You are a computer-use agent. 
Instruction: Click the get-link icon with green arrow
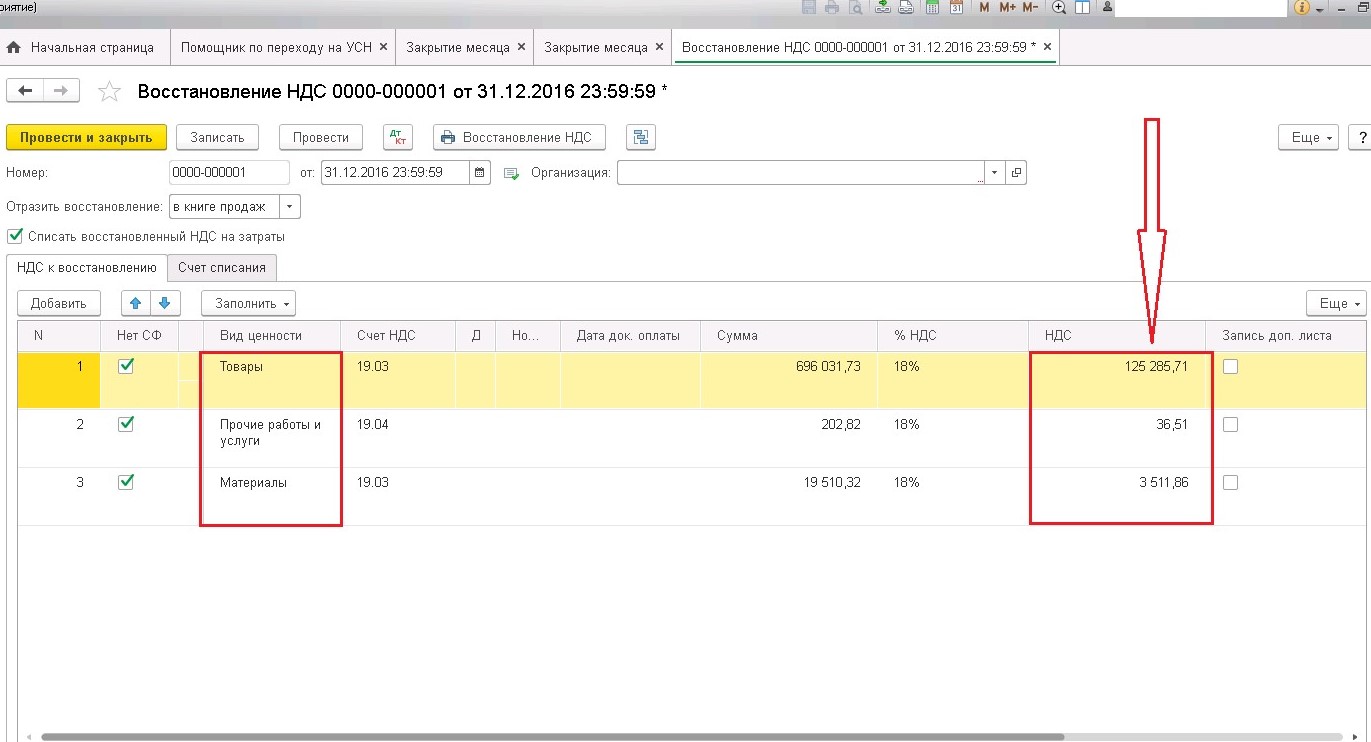[x=883, y=8]
